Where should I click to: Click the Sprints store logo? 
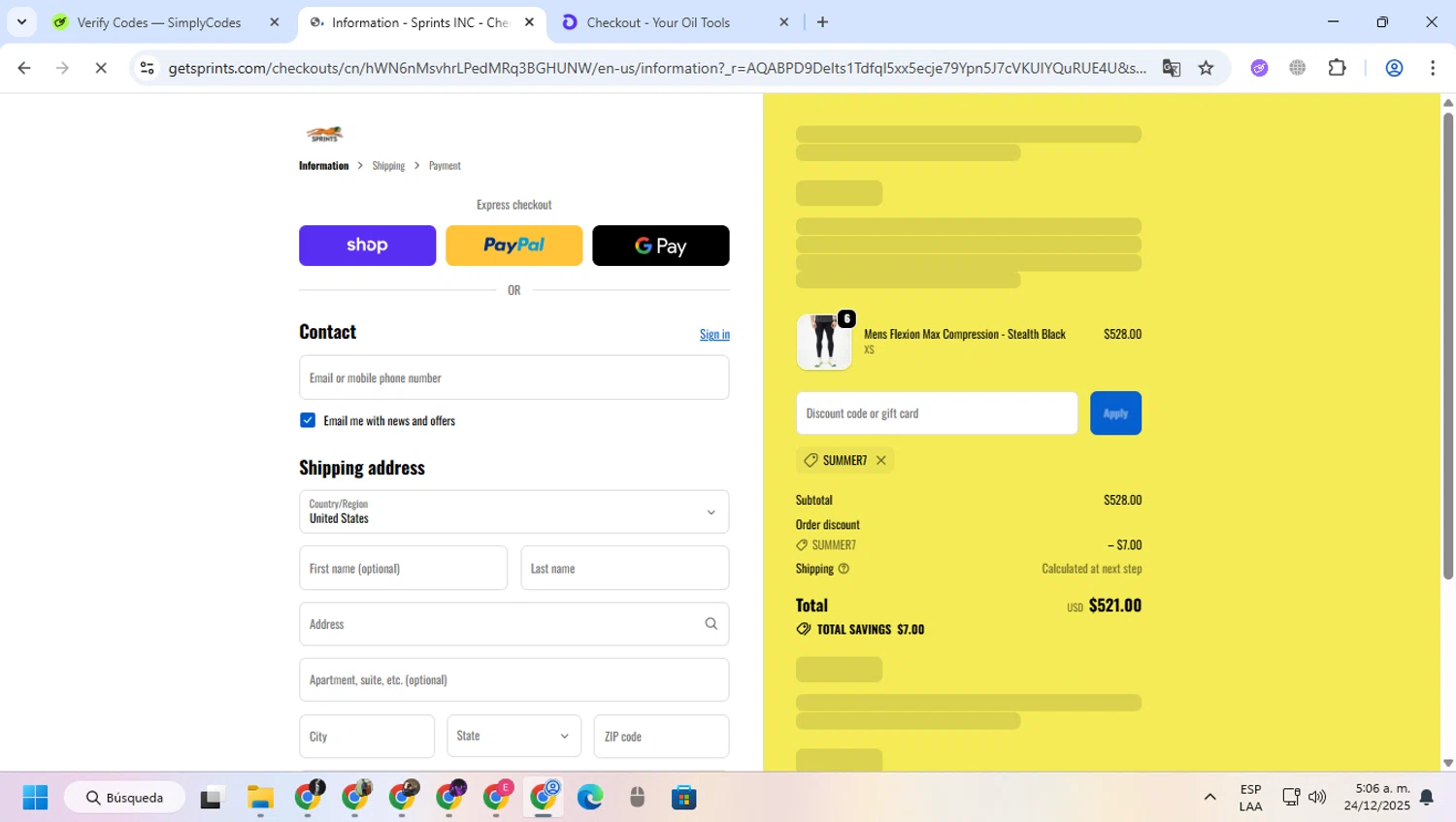point(324,134)
